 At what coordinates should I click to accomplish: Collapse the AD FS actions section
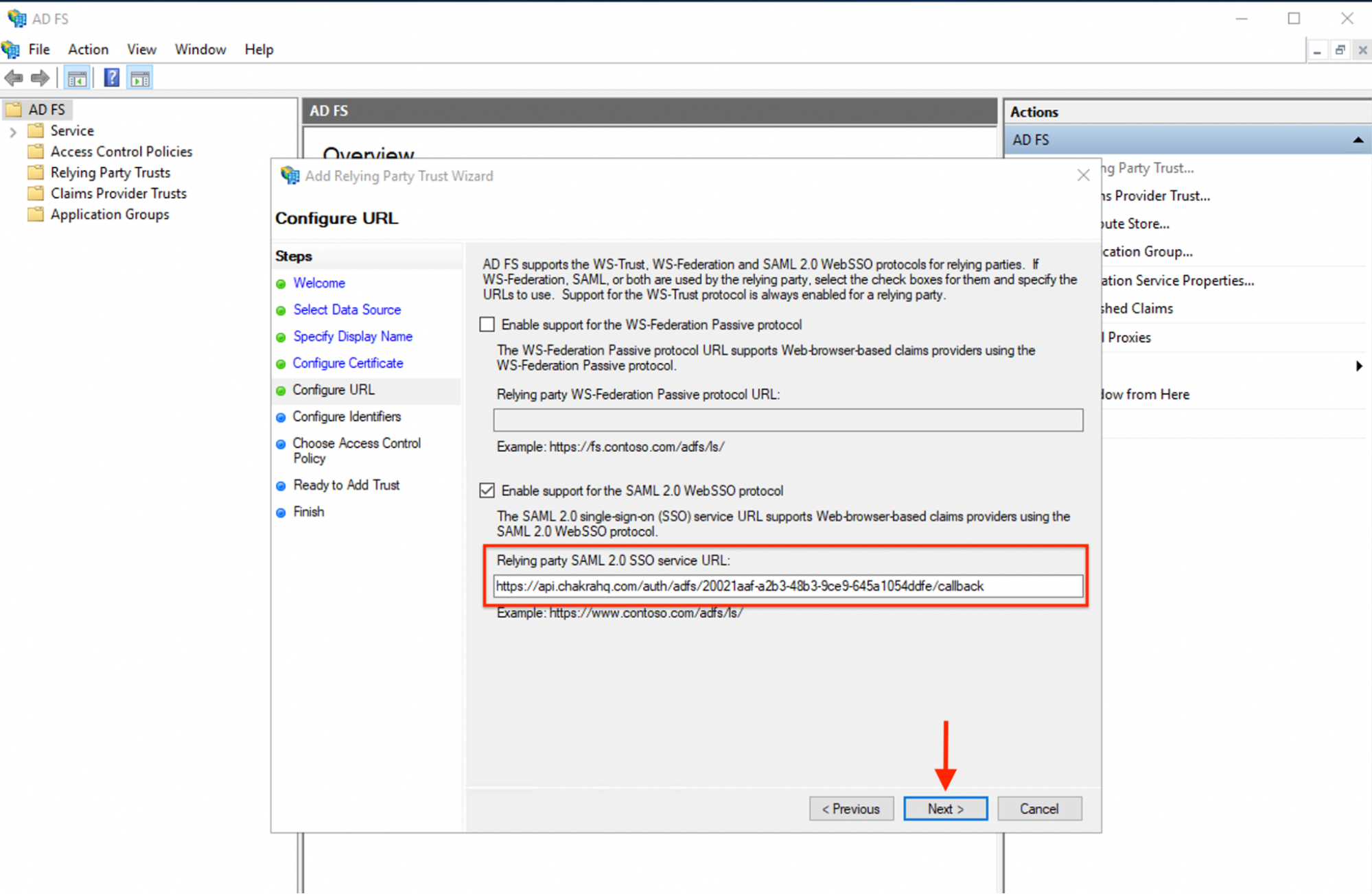point(1358,140)
